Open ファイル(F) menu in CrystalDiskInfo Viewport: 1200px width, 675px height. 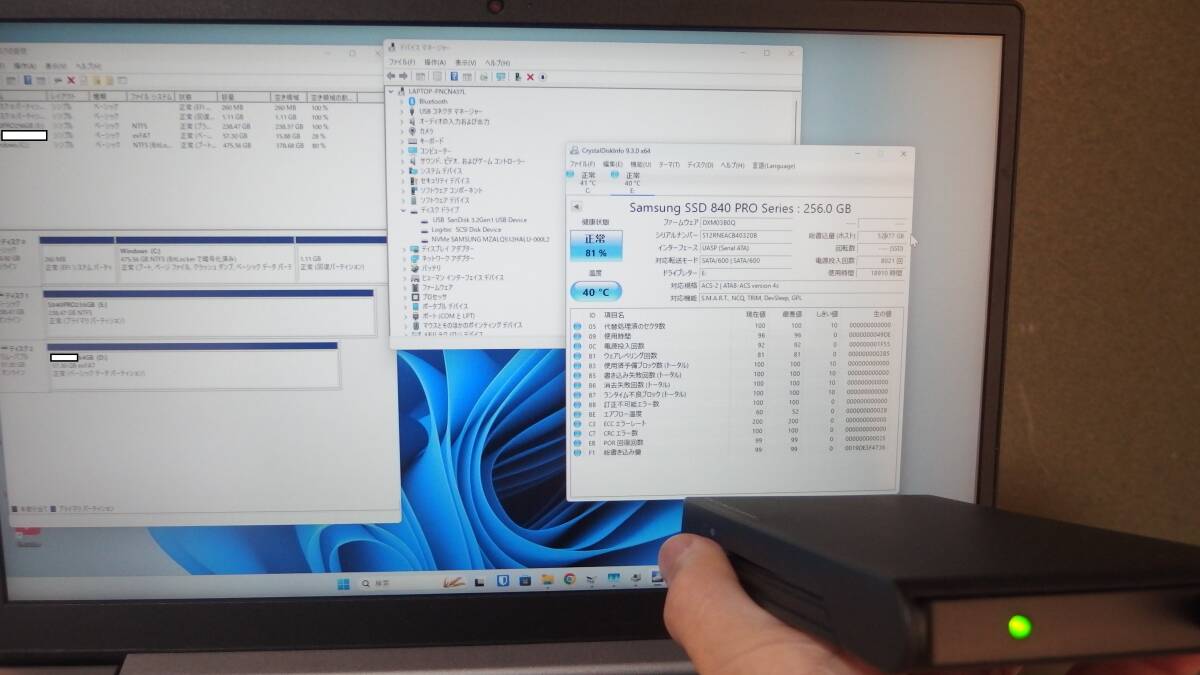582,165
